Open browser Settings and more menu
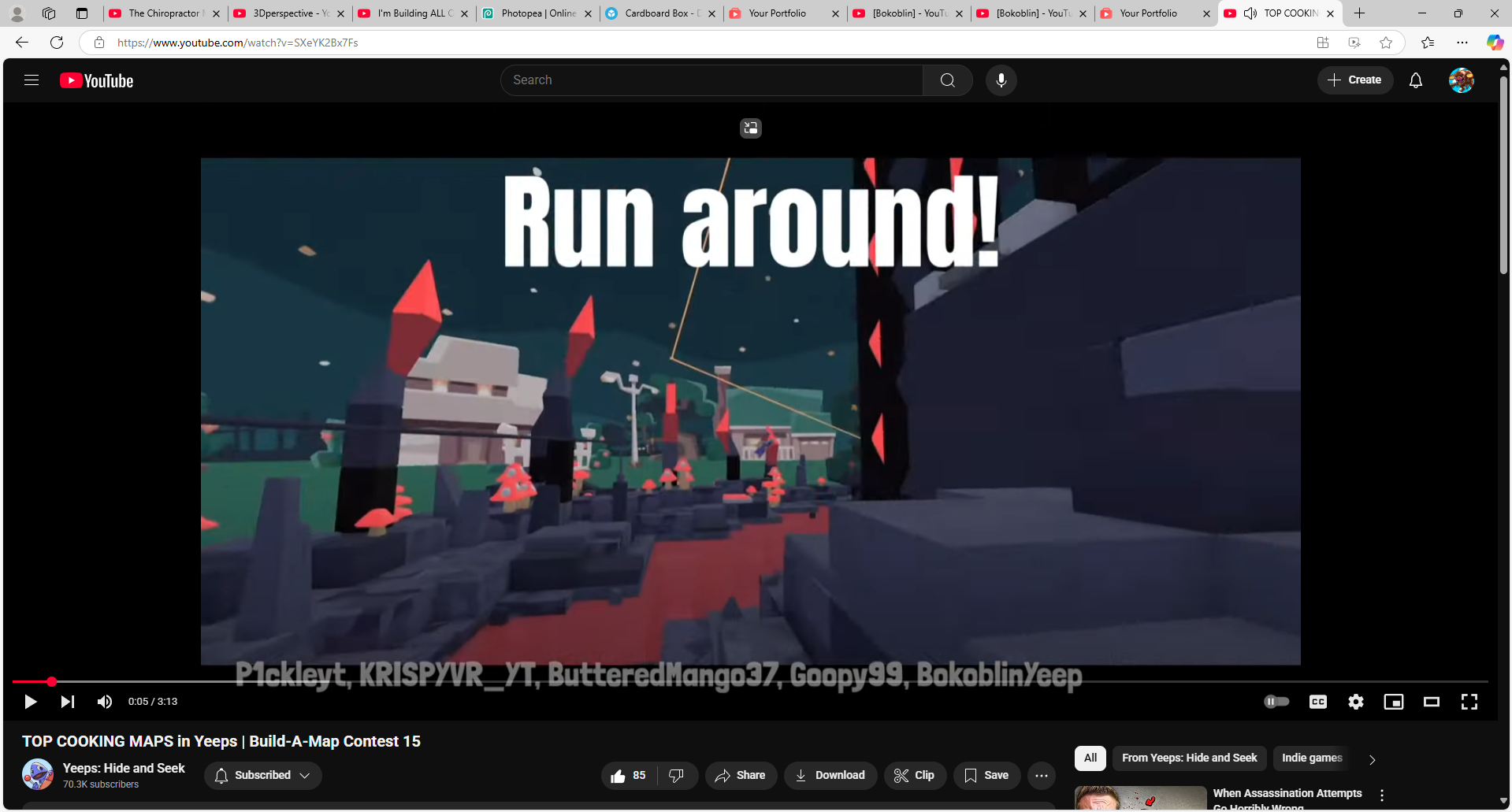This screenshot has height=812, width=1512. pos(1462,43)
